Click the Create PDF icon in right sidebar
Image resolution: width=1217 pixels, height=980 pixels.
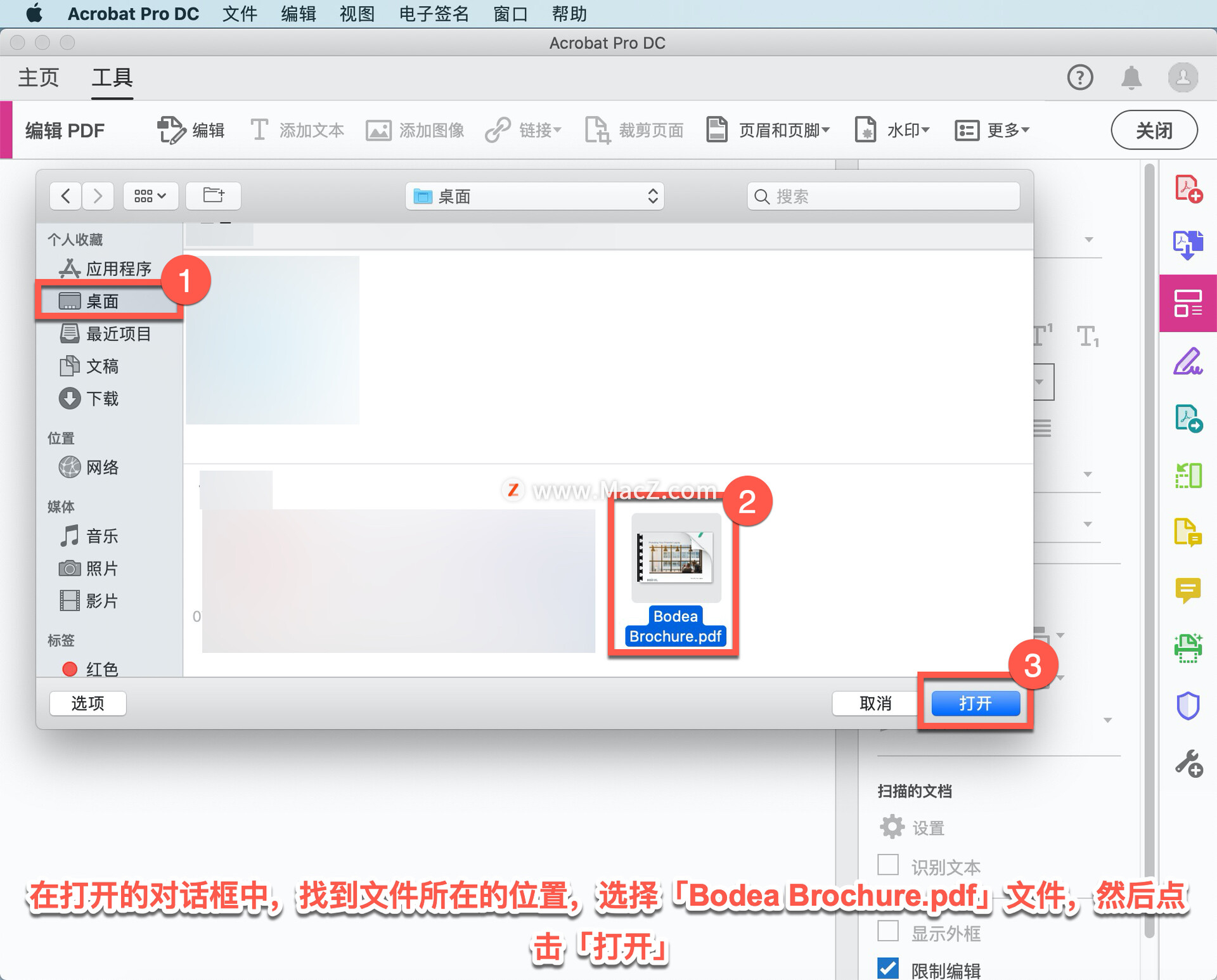(1188, 189)
